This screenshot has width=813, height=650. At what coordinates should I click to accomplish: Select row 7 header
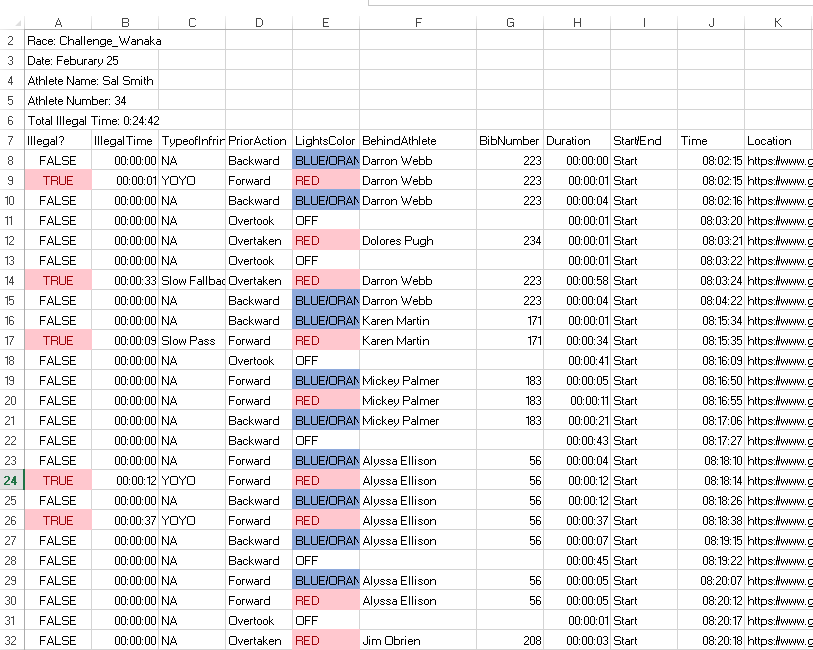[x=11, y=140]
